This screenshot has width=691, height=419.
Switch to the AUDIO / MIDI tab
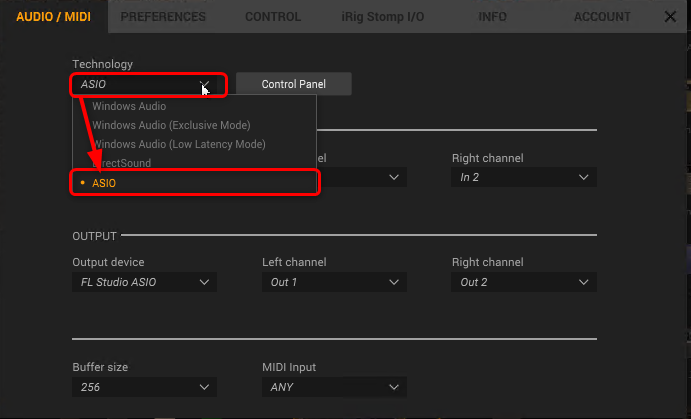(x=53, y=17)
